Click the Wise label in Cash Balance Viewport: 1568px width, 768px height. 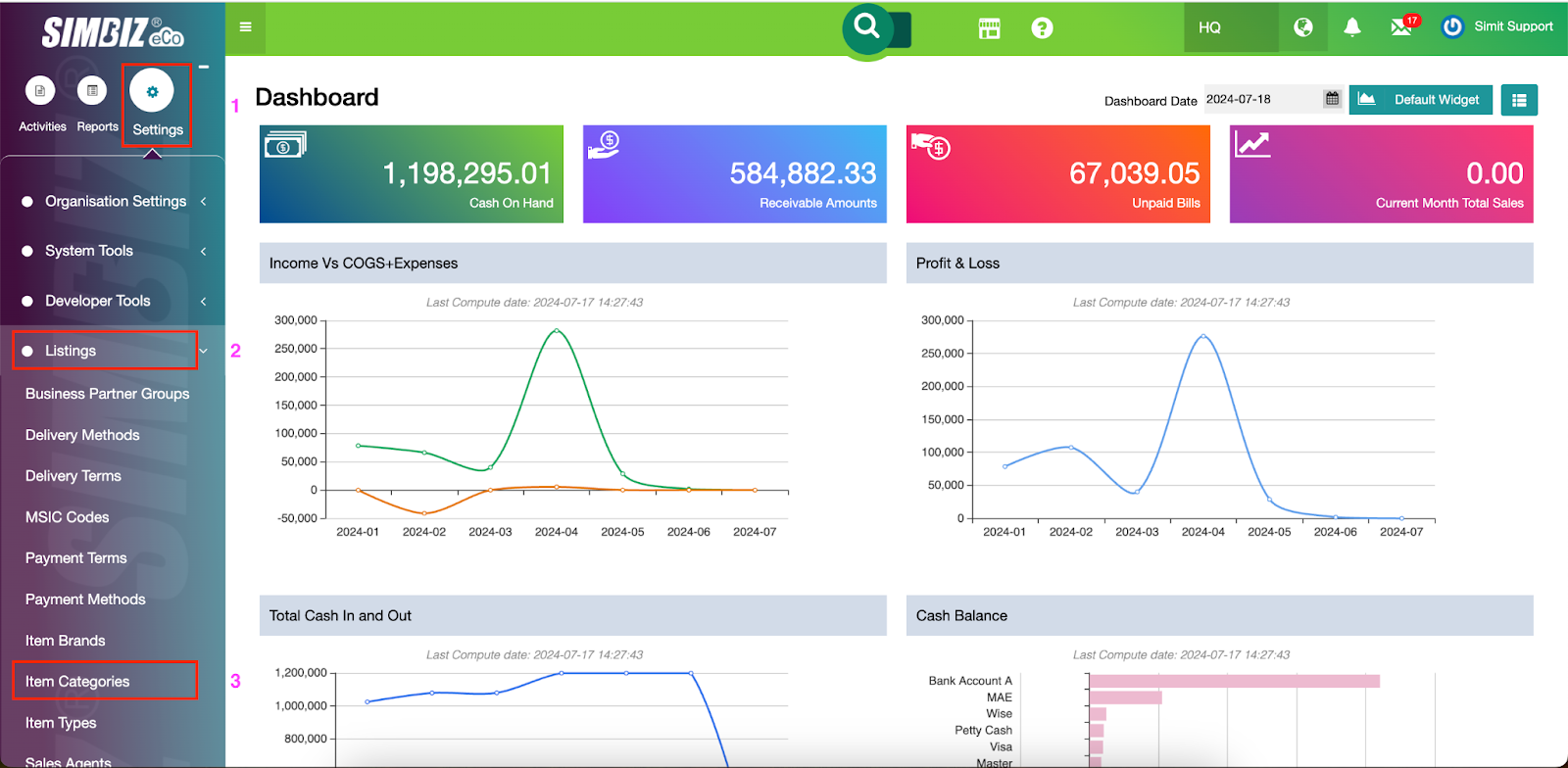click(1000, 713)
